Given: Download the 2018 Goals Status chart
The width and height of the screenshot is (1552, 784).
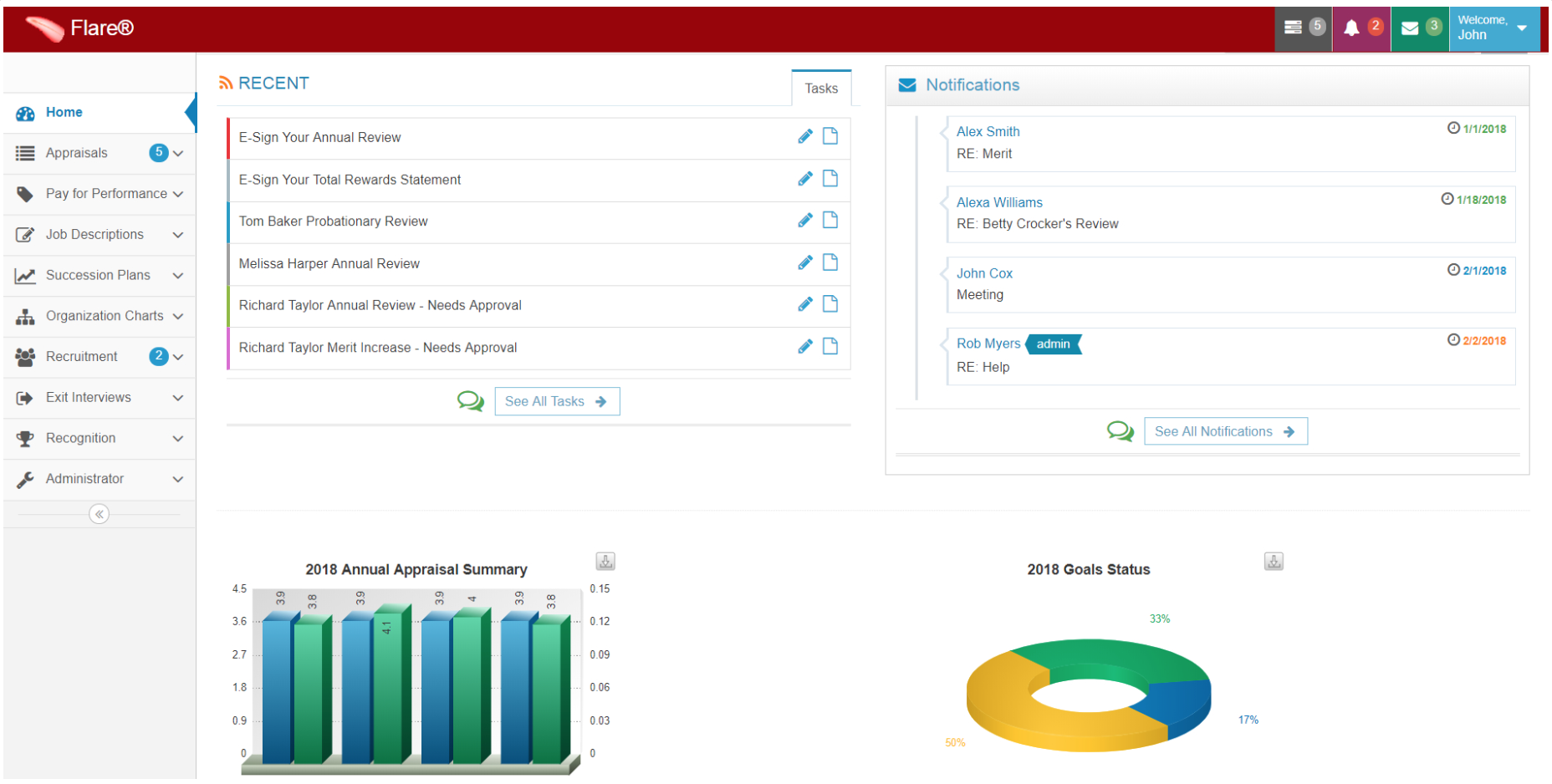Looking at the screenshot, I should pyautogui.click(x=1273, y=561).
